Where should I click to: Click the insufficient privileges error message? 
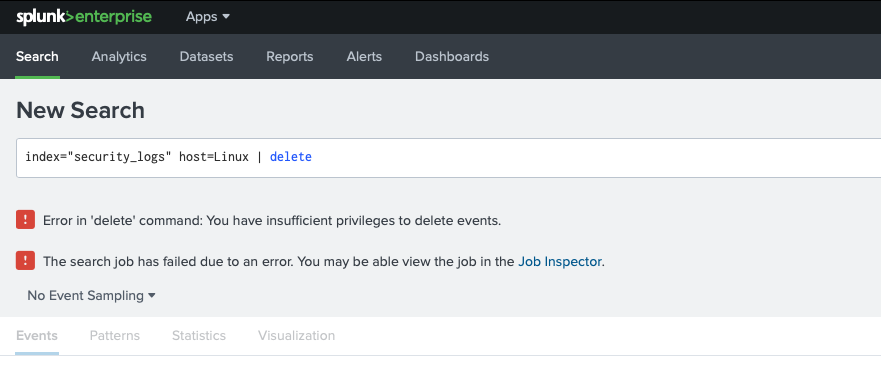(x=272, y=221)
